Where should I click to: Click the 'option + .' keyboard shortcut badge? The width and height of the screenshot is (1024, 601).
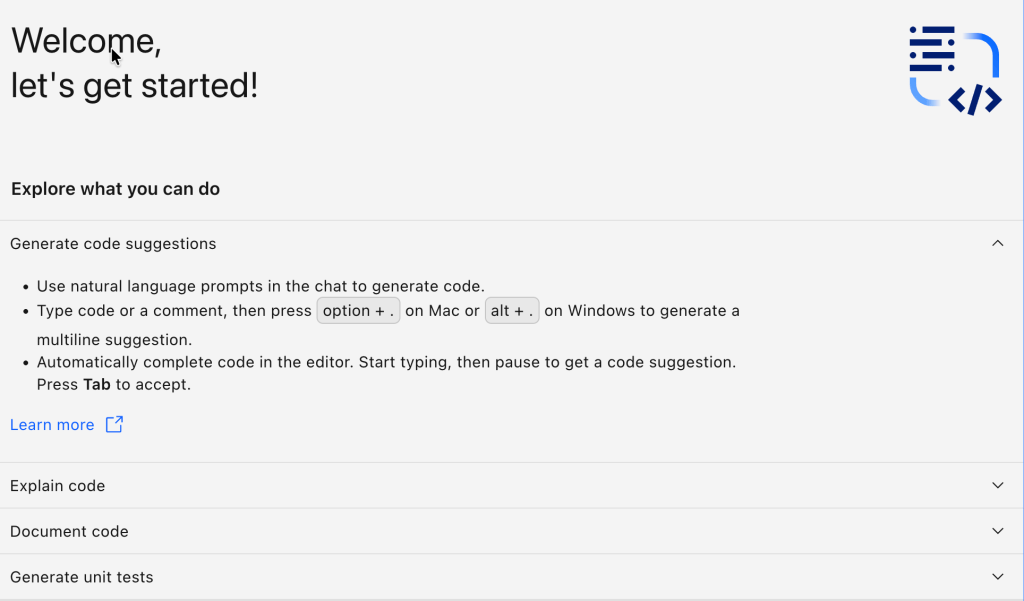click(358, 311)
